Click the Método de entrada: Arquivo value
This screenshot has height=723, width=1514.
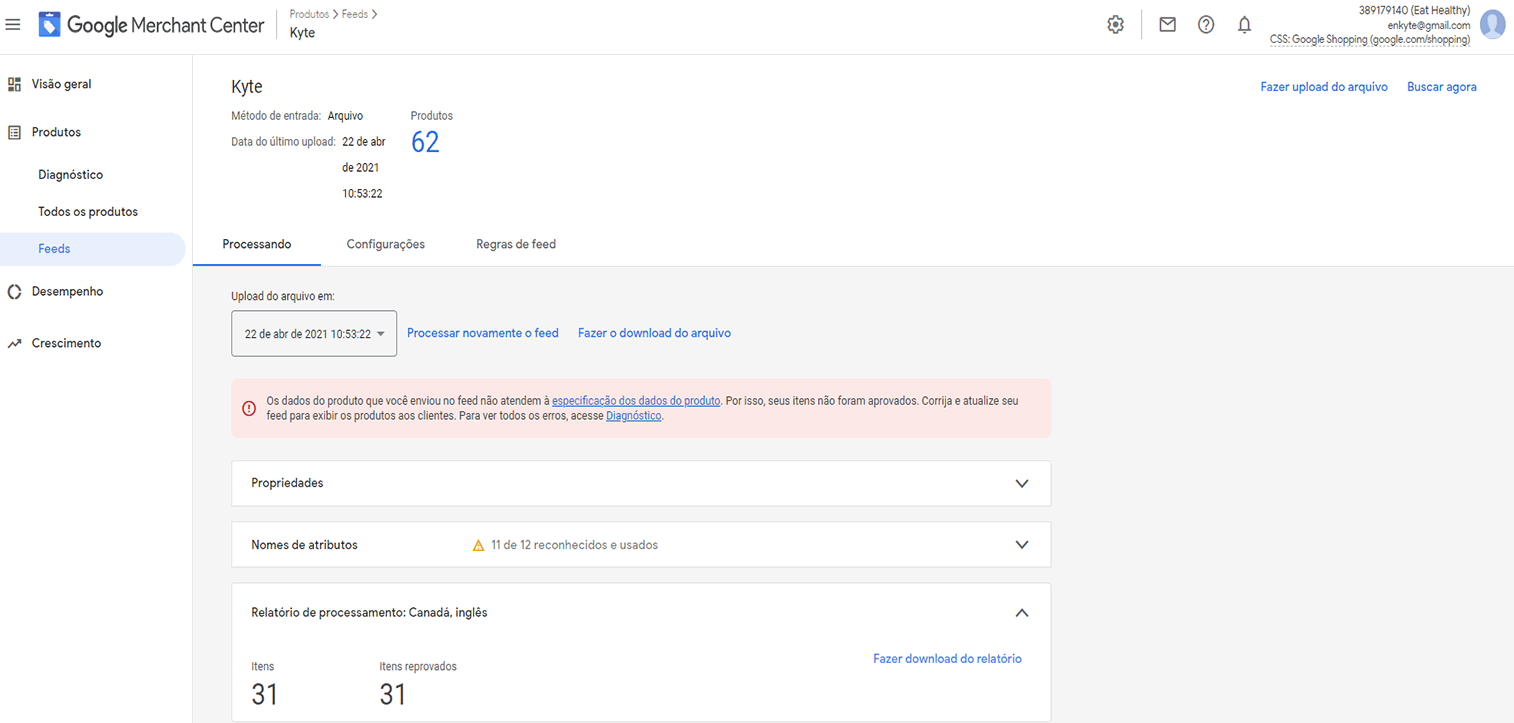click(345, 116)
